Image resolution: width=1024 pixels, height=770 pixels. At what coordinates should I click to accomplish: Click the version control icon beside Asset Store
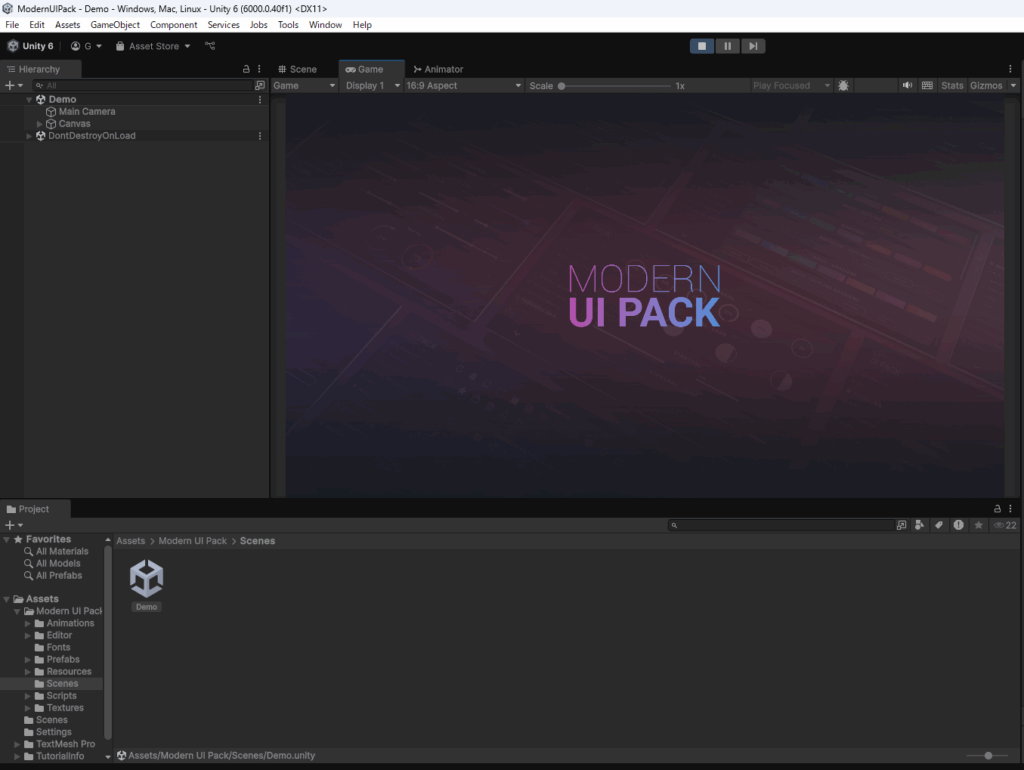tap(210, 46)
